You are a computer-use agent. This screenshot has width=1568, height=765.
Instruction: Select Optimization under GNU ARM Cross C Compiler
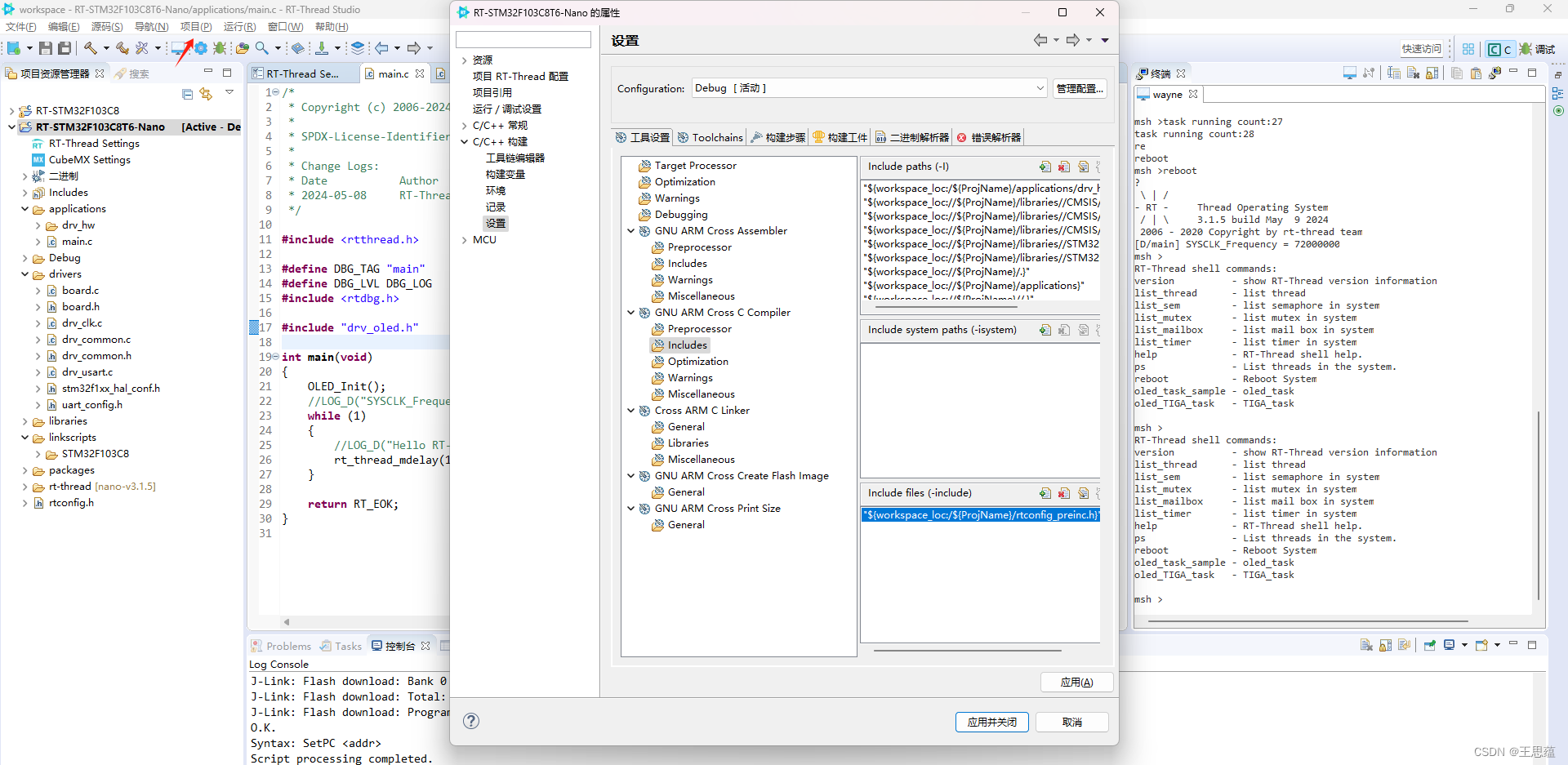(697, 362)
